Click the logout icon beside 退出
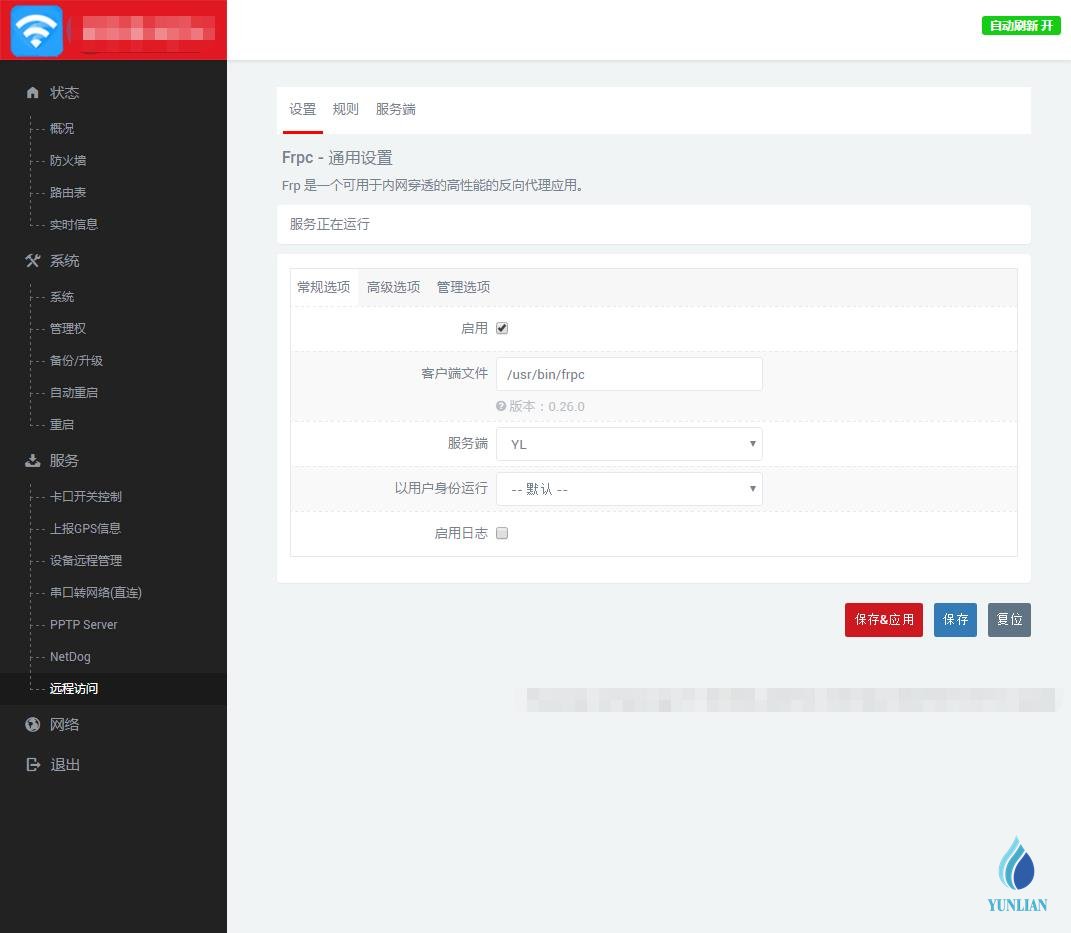The image size is (1071, 933). 33,765
